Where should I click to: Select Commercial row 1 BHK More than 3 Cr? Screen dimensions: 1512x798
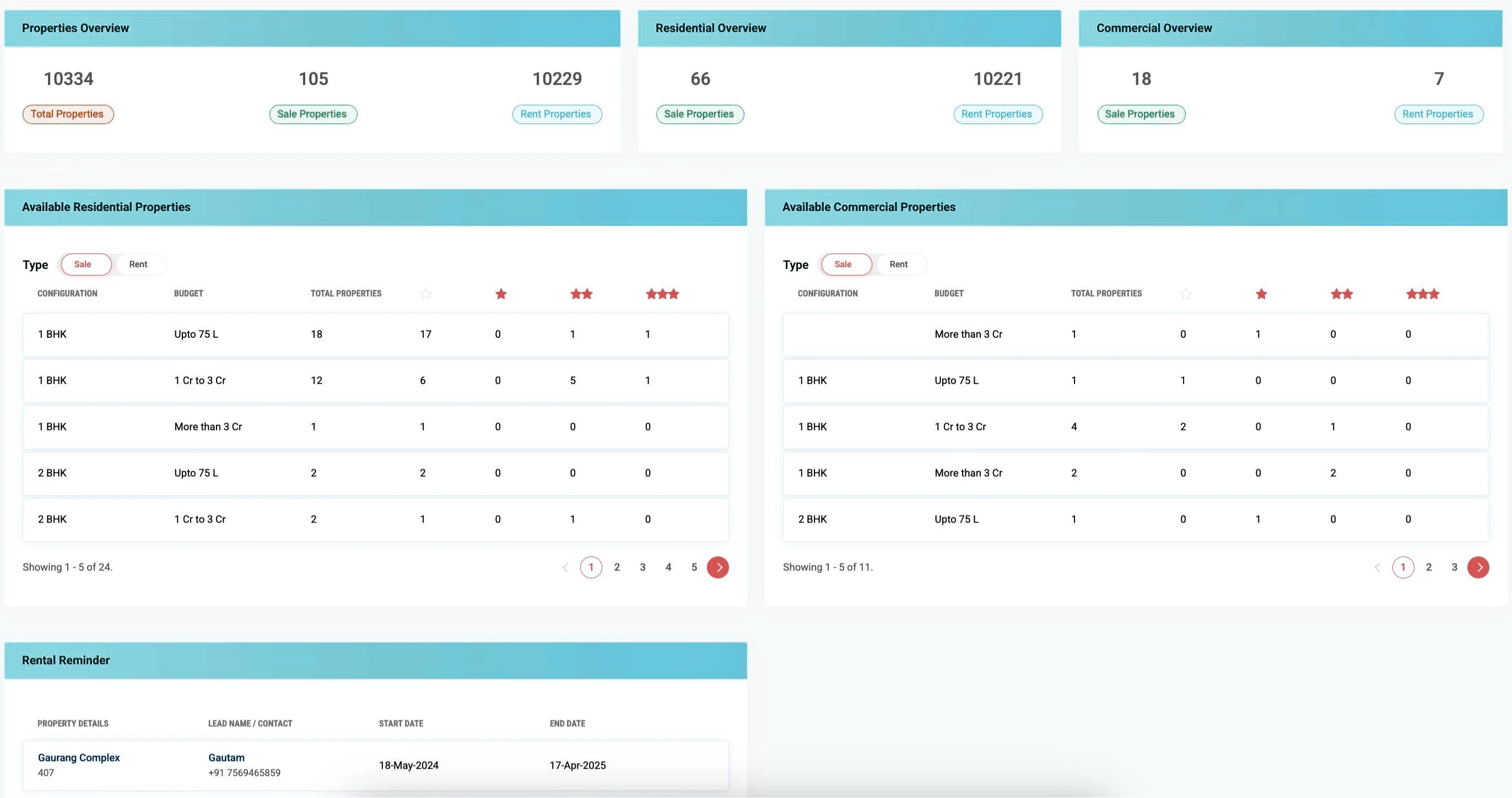[x=1136, y=473]
